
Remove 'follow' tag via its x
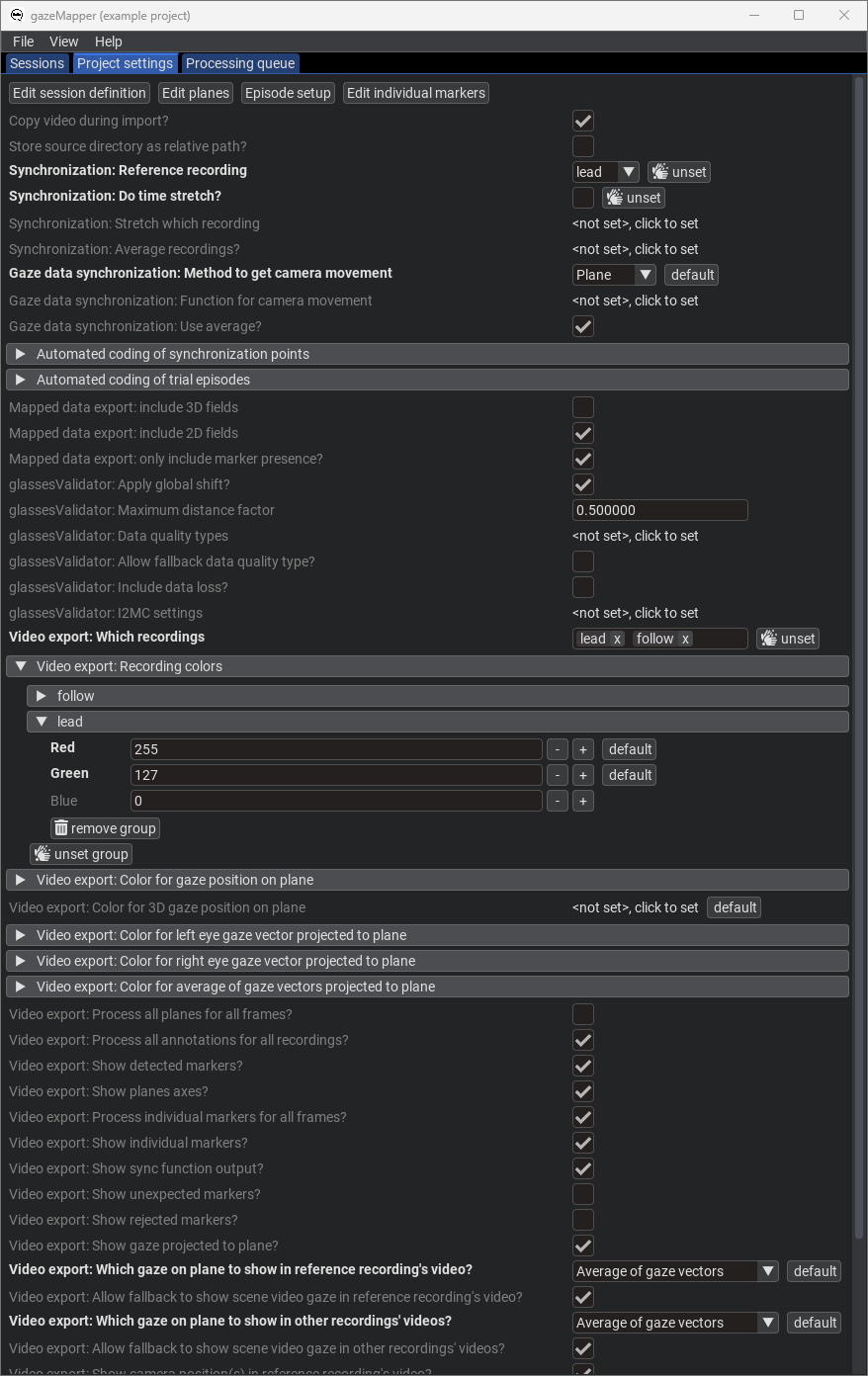point(685,639)
